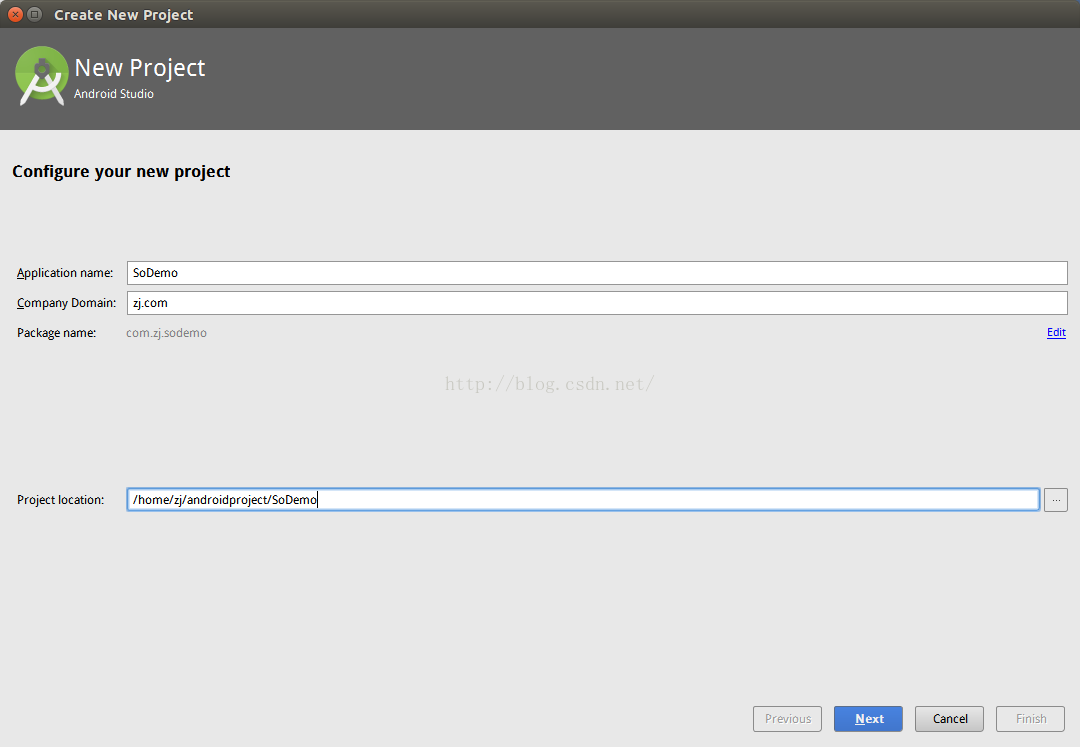Click the Create New Project title bar text
Image resolution: width=1080 pixels, height=747 pixels.
tap(123, 14)
